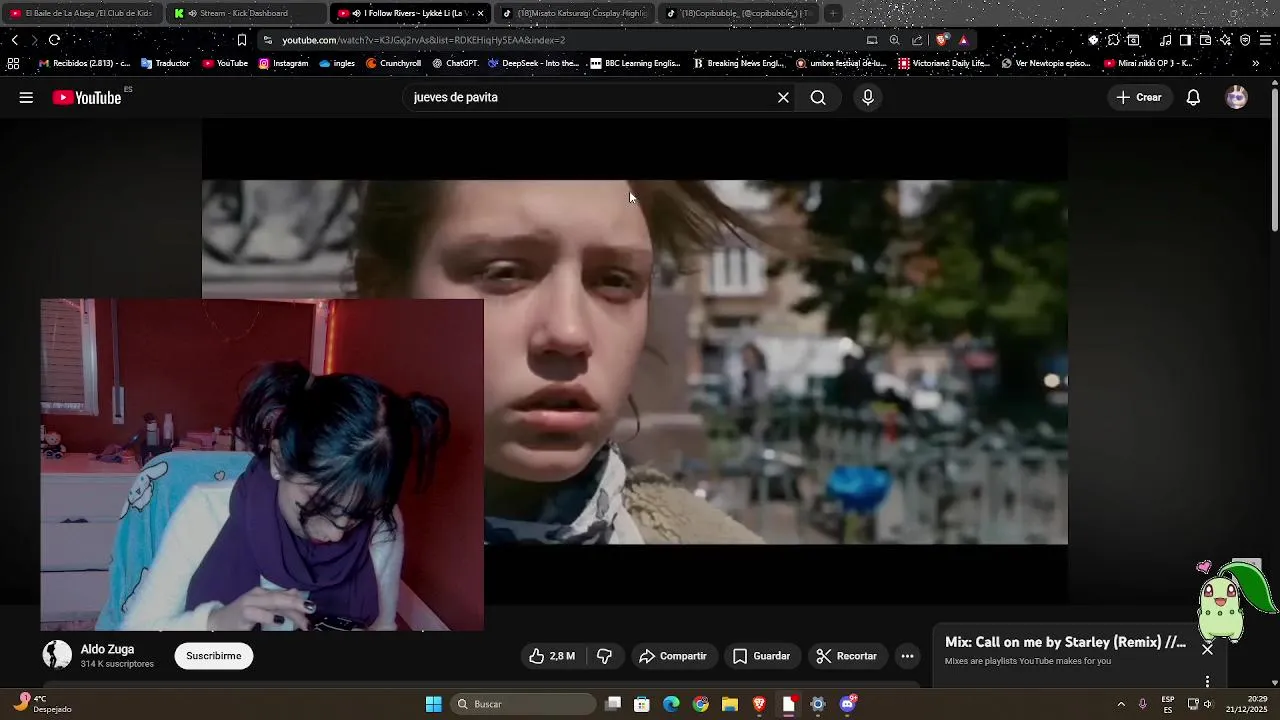This screenshot has height=720, width=1280.
Task: Save the video with Guardar
Action: coord(761,656)
